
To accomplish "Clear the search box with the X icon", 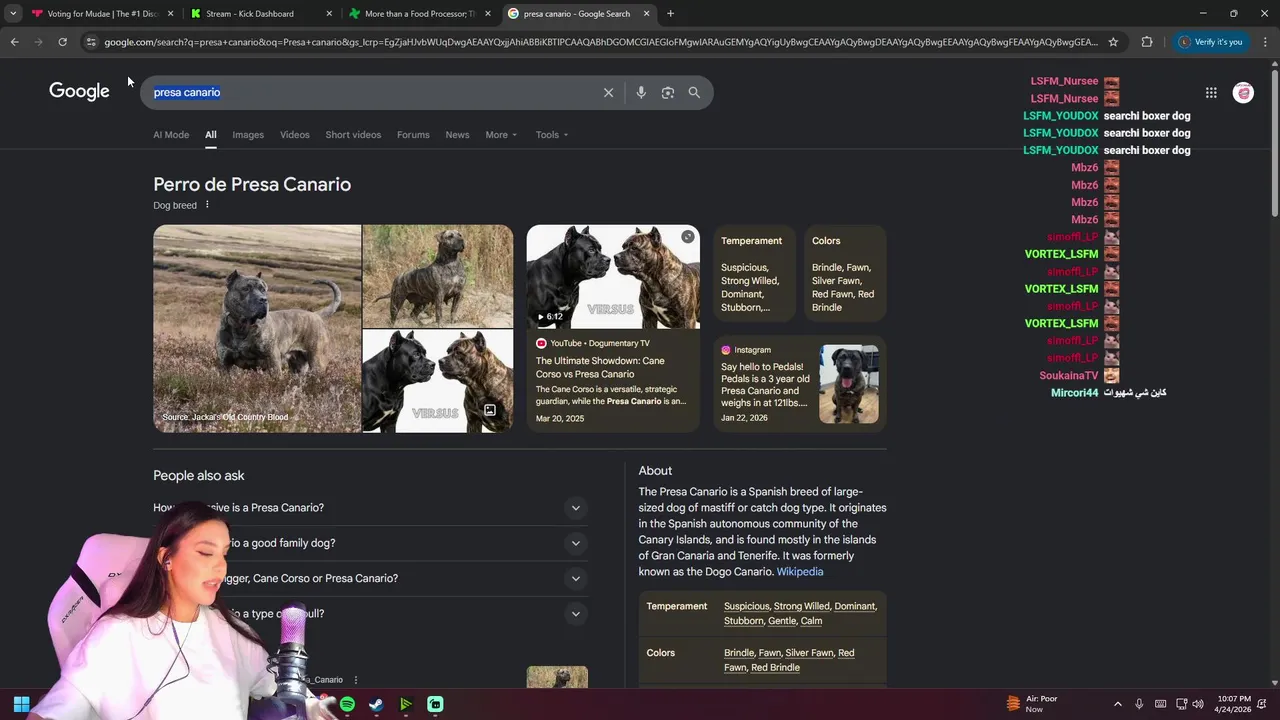I will click(608, 92).
